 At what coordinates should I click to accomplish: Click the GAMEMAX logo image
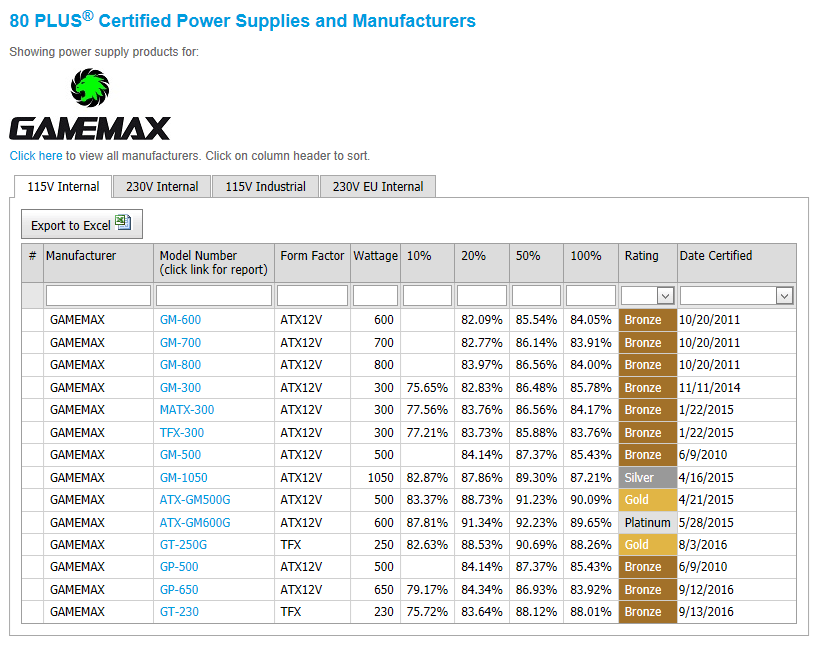click(x=90, y=104)
